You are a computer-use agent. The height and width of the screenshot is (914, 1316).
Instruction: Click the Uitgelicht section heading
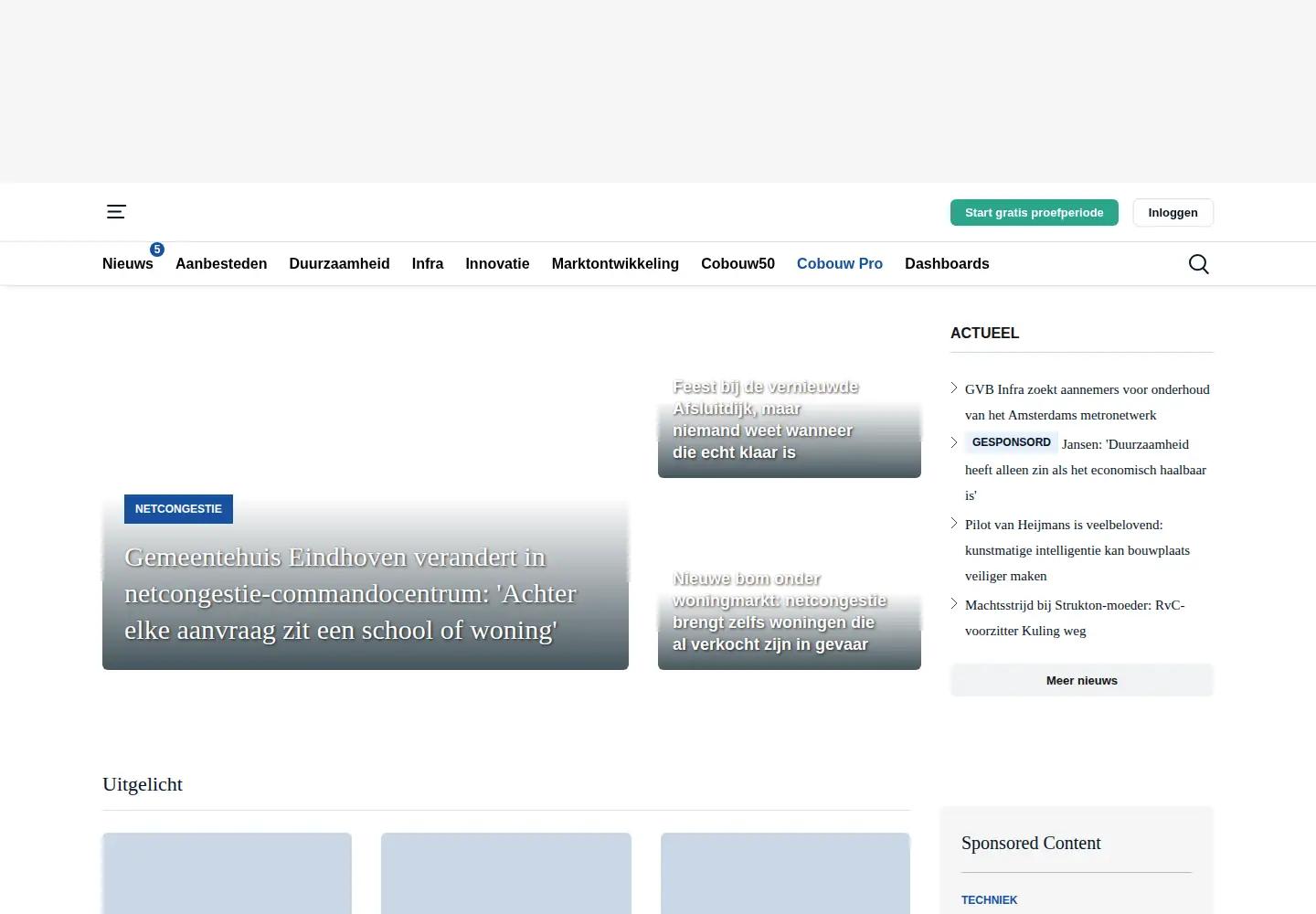tap(143, 784)
